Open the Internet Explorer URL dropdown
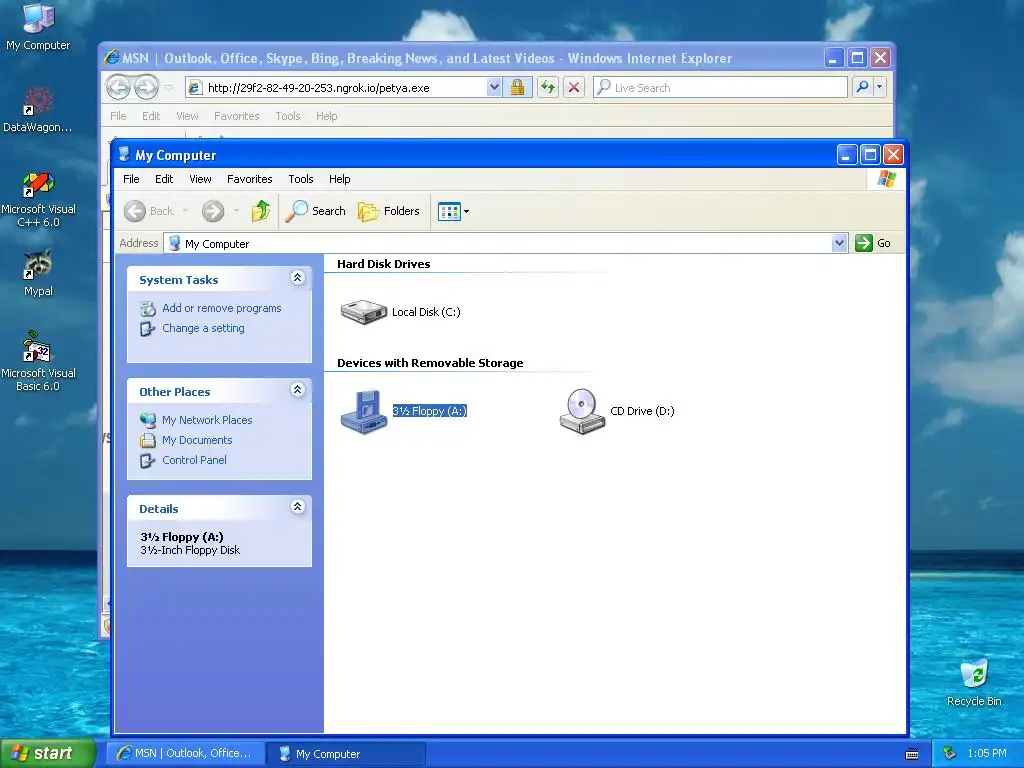Screen dimensions: 1024x768 [x=494, y=88]
